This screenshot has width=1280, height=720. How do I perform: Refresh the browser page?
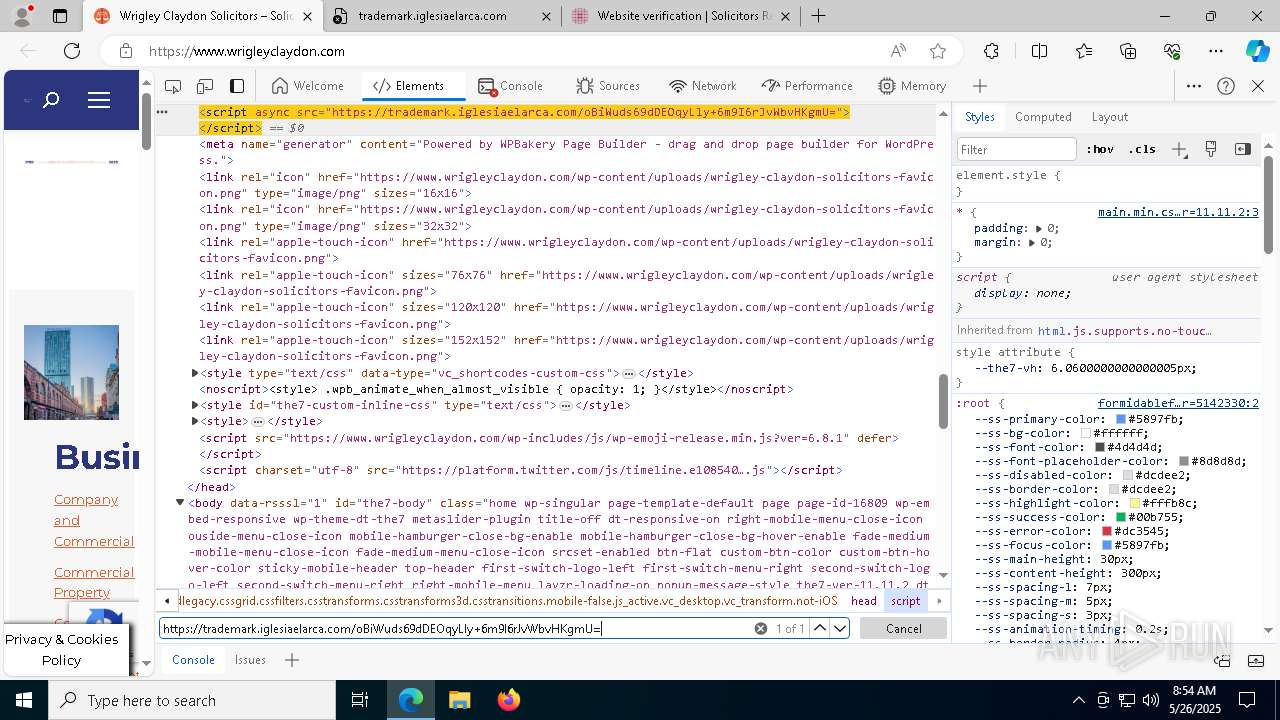click(72, 51)
